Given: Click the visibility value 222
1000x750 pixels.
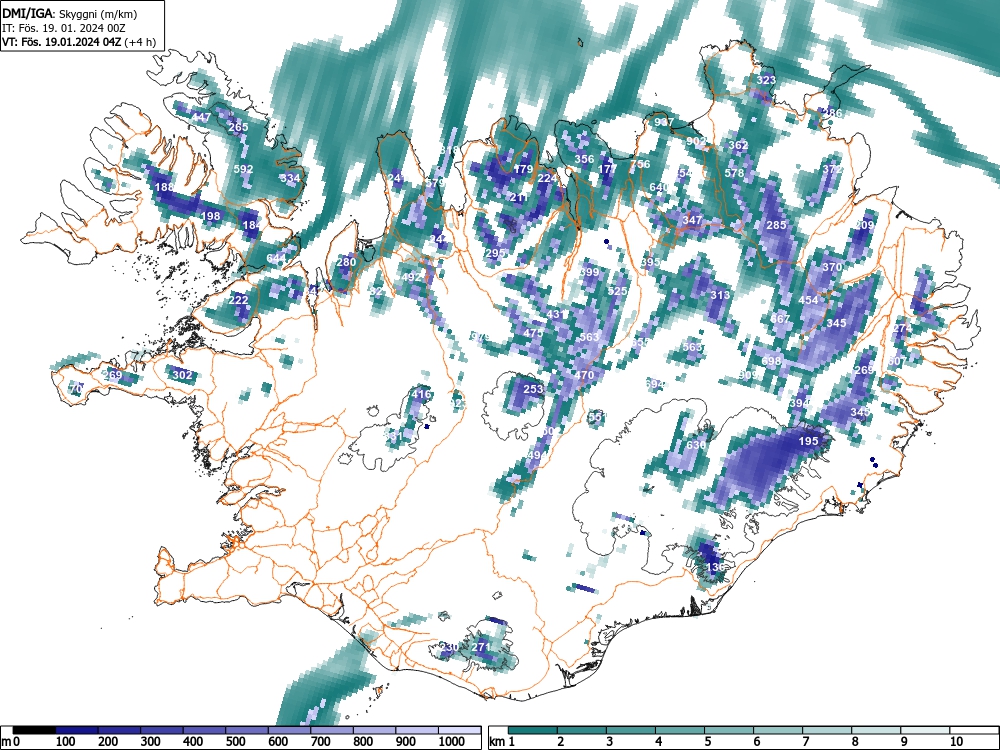Looking at the screenshot, I should [x=239, y=300].
